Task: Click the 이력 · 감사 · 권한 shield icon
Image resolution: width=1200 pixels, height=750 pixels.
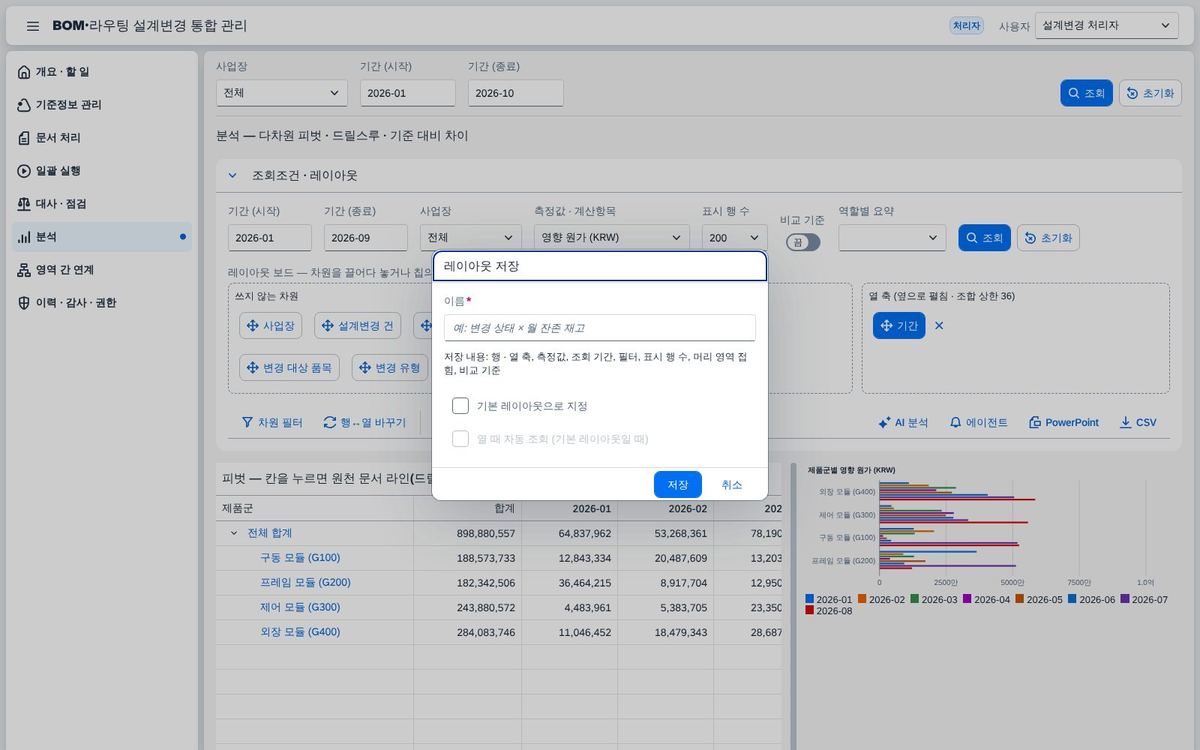Action: tap(24, 303)
